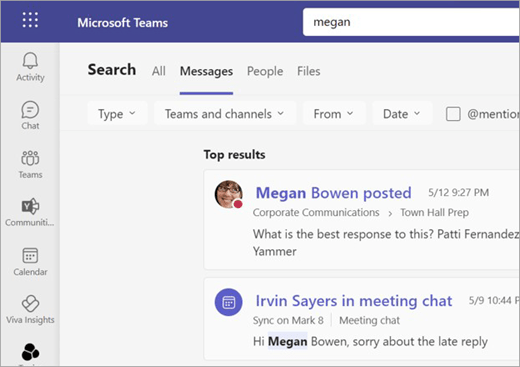520x367 pixels.
Task: Open the Megan Bowen posted result
Action: click(333, 193)
